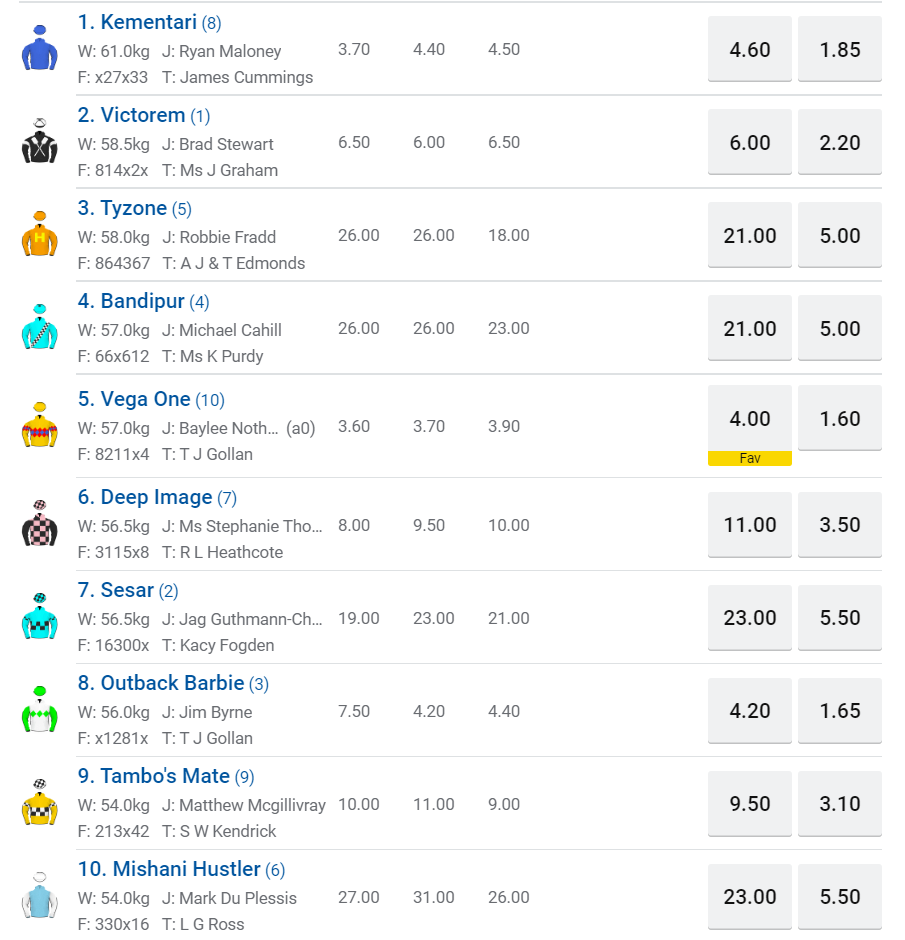The height and width of the screenshot is (940, 905).
Task: Bet on Vega One favourite at 4.00
Action: click(750, 420)
